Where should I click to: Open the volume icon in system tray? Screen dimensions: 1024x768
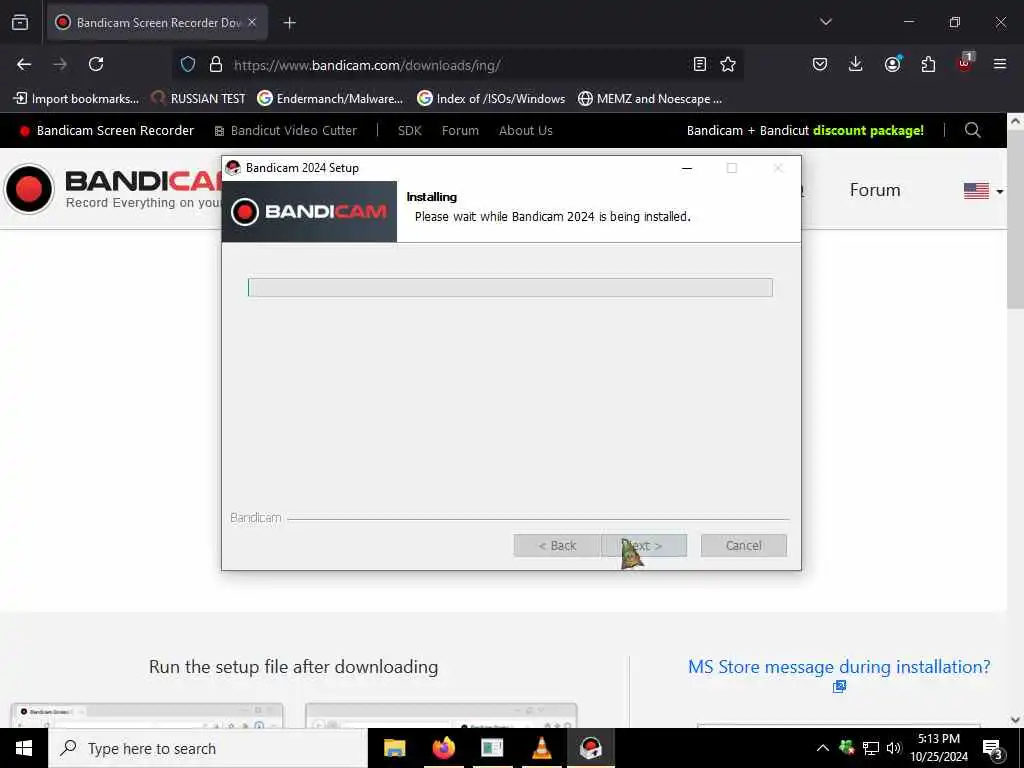[x=893, y=748]
